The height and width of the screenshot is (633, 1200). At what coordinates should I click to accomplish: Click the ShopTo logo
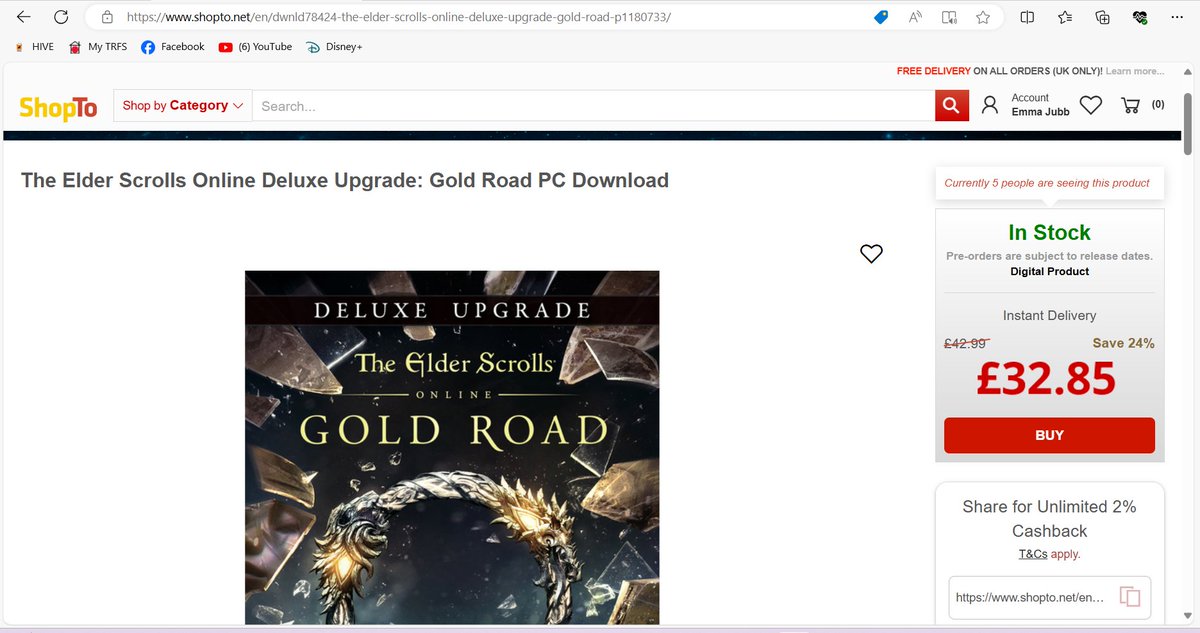58,107
